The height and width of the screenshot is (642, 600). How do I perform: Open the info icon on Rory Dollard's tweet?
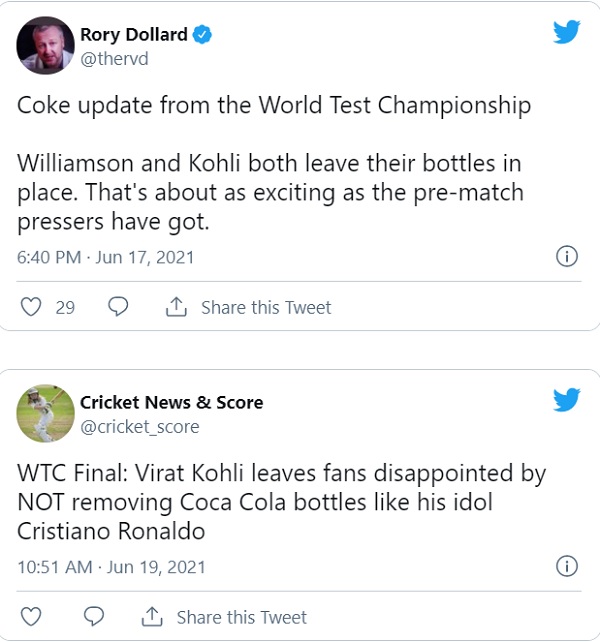click(566, 257)
